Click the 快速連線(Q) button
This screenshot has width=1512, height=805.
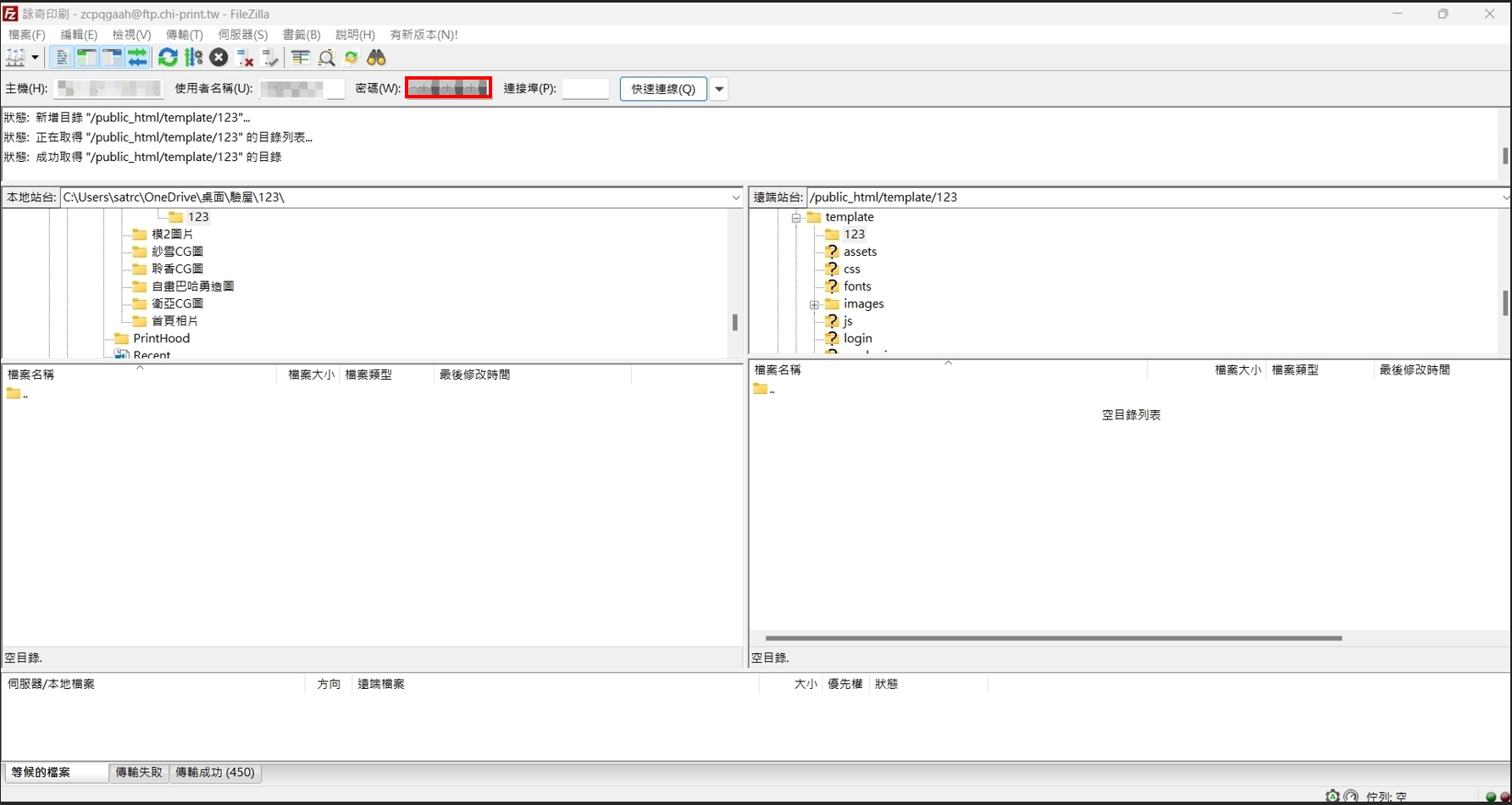click(x=663, y=89)
